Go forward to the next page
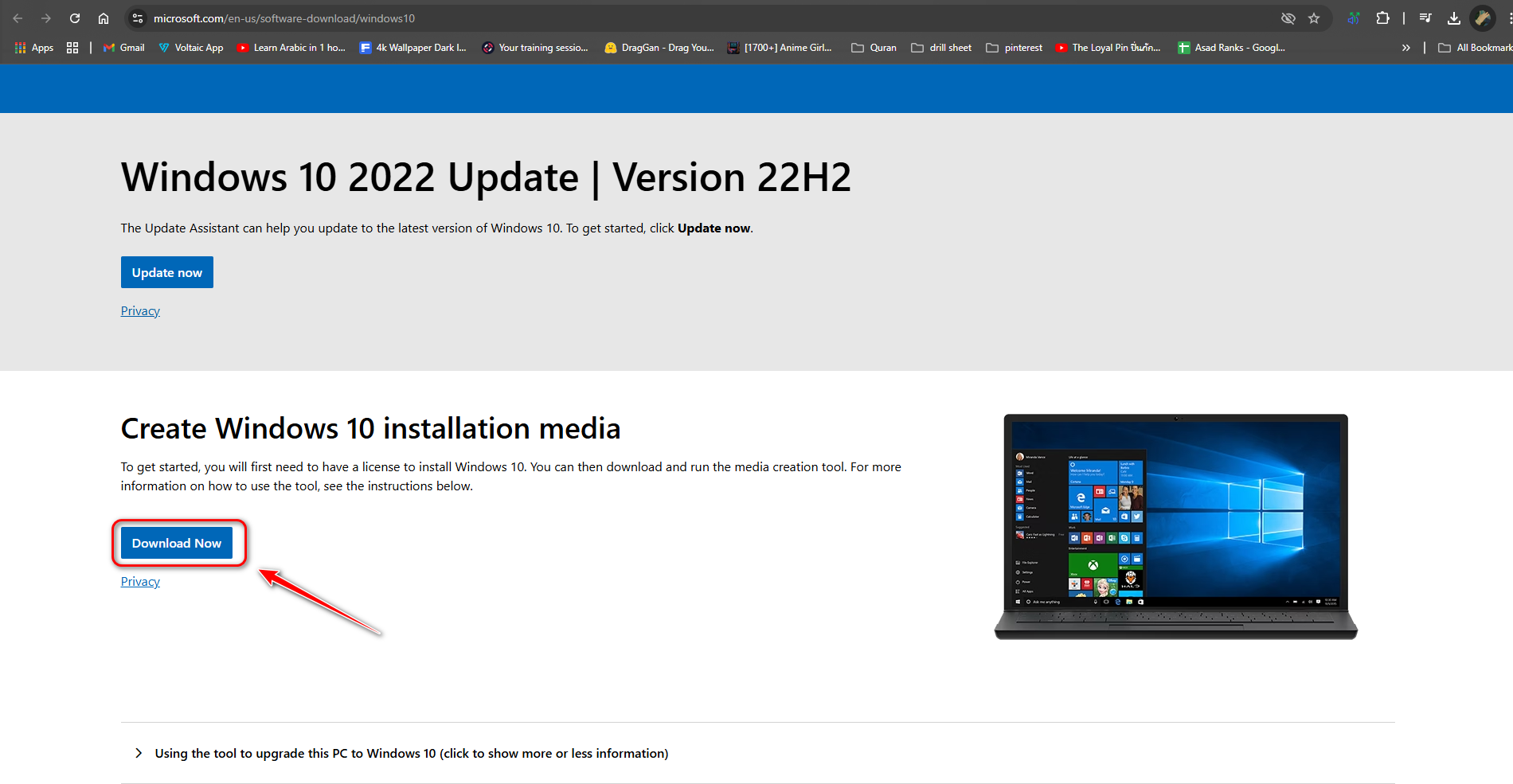Image resolution: width=1513 pixels, height=784 pixels. point(46,18)
